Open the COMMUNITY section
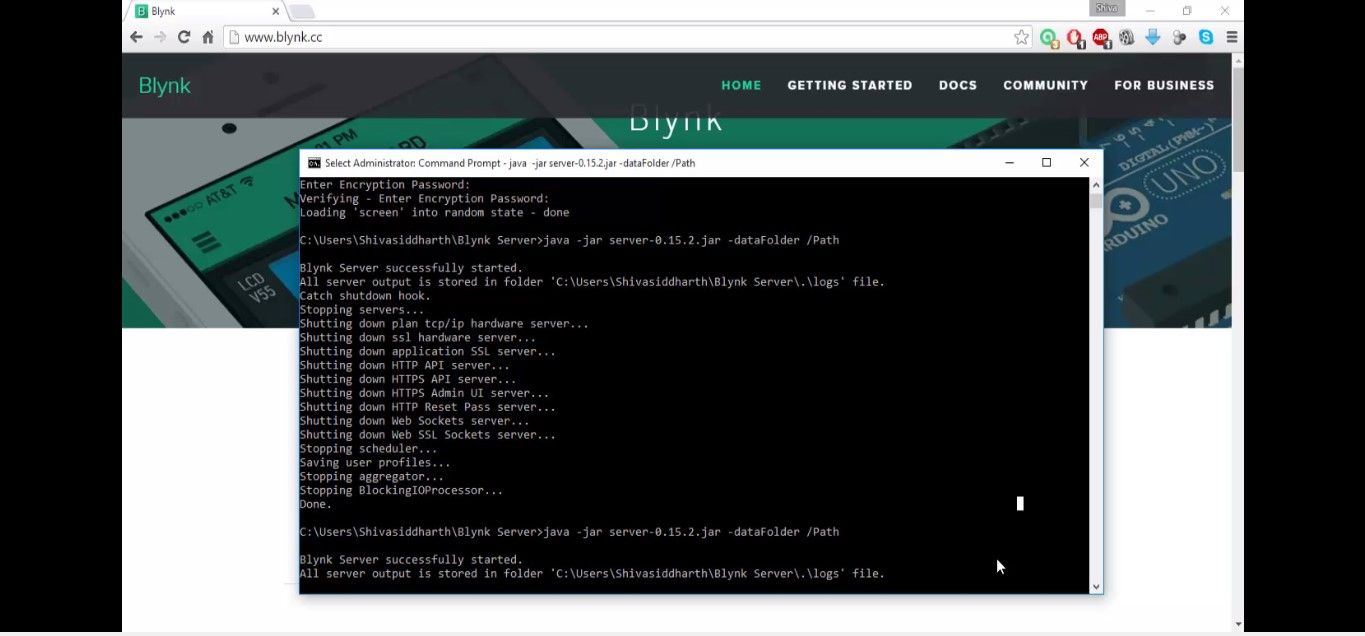Viewport: 1365px width, 636px height. 1044,85
